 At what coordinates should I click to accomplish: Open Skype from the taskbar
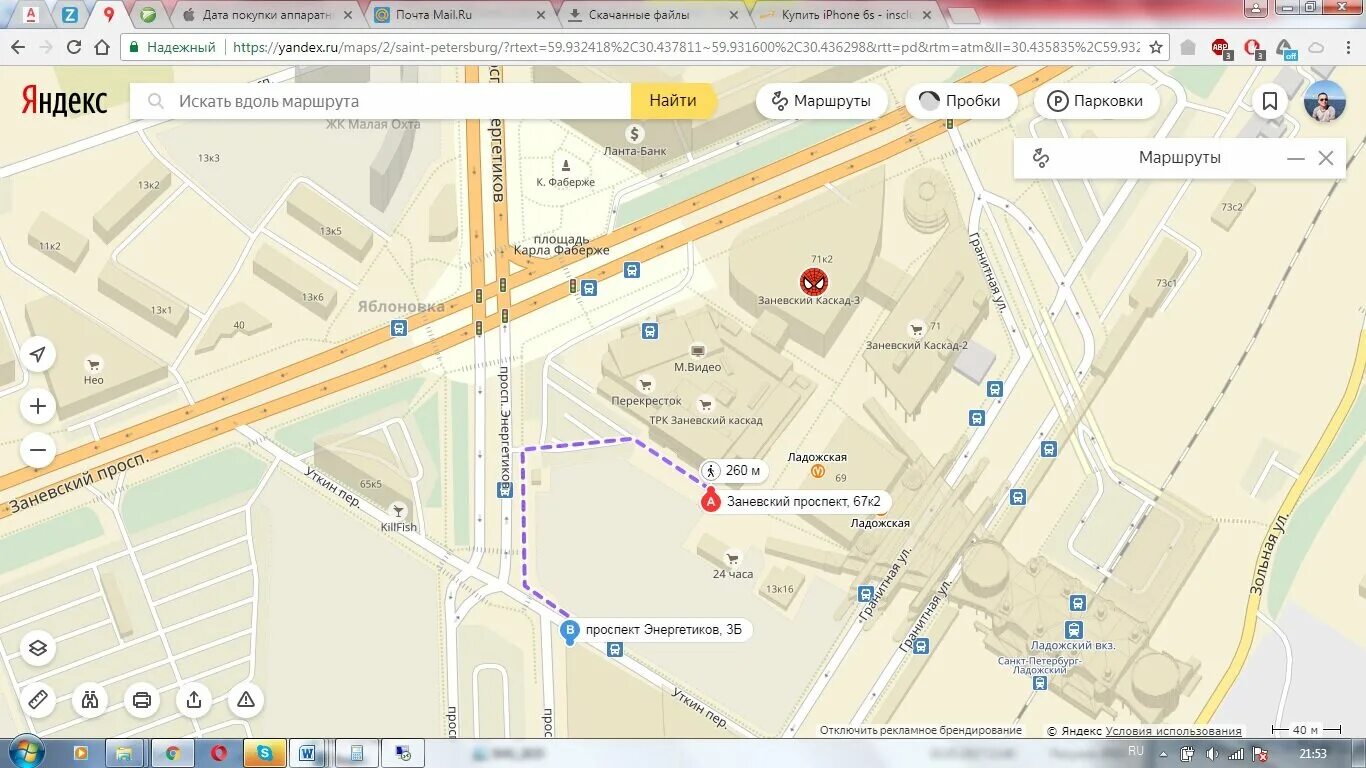pyautogui.click(x=264, y=753)
